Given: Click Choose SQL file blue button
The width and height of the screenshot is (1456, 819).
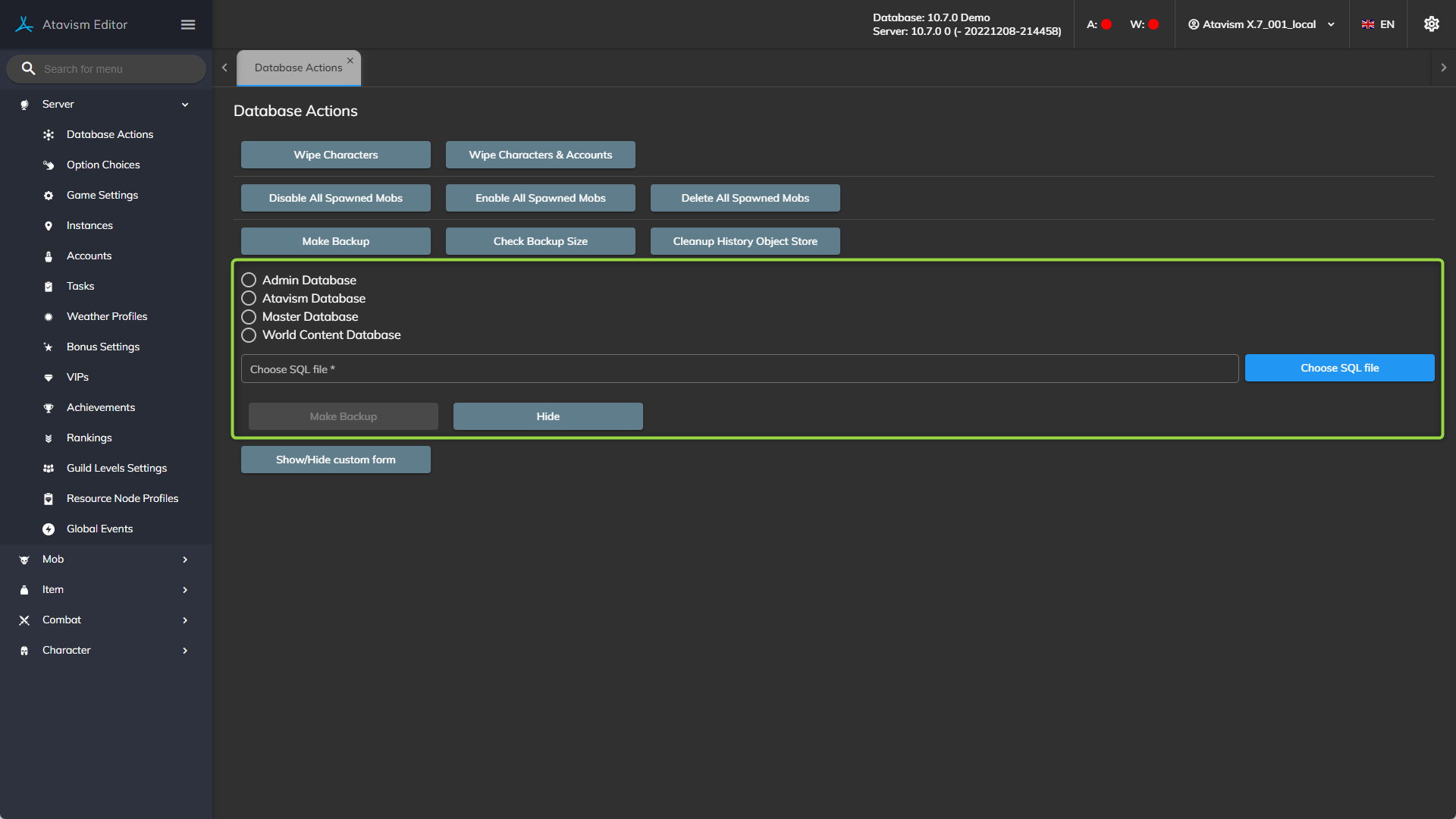Looking at the screenshot, I should (x=1339, y=368).
